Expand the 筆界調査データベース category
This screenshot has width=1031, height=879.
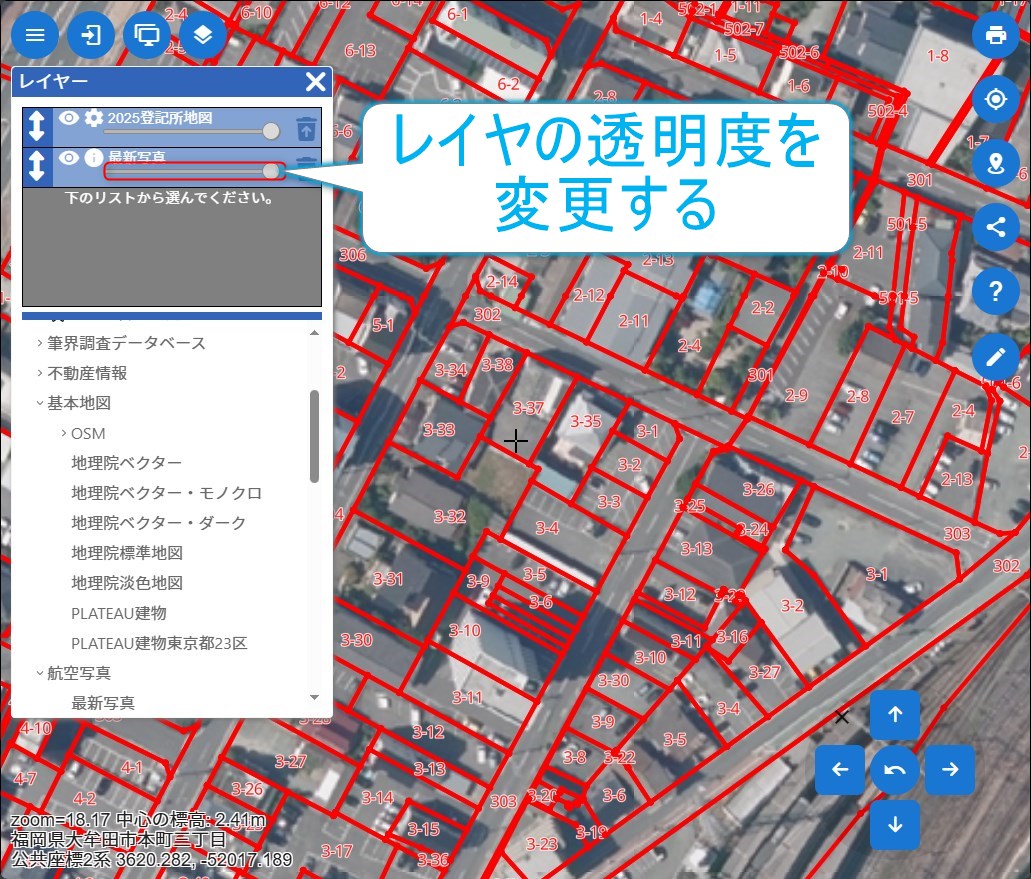tap(40, 343)
